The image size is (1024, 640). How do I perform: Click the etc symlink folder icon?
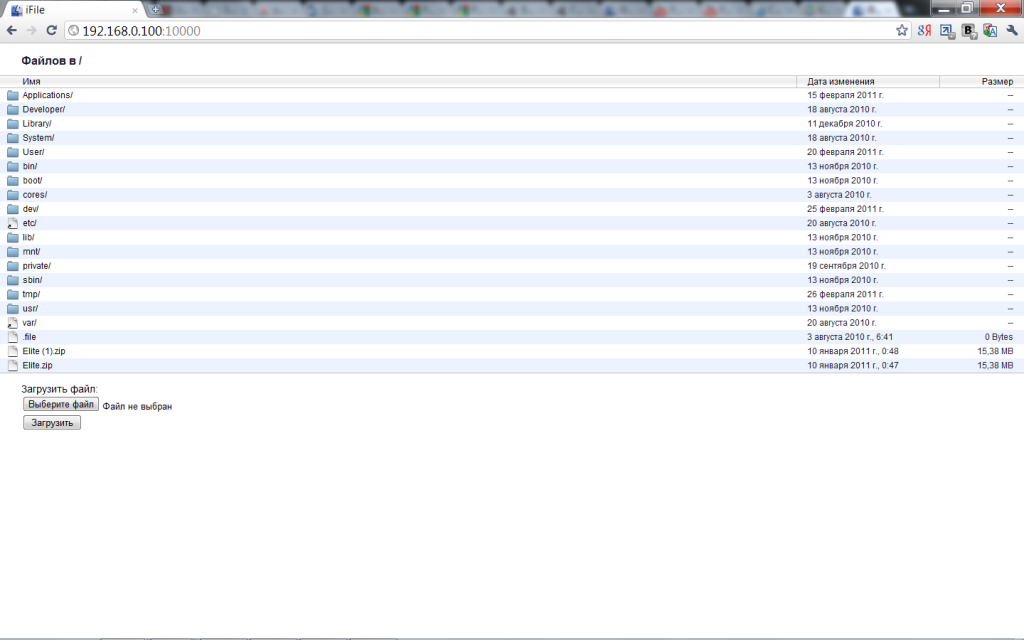(13, 223)
